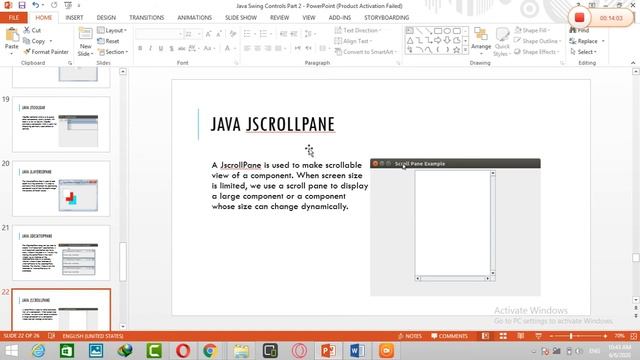Open Quick Styles gallery
This screenshot has height=360, width=640.
[x=502, y=42]
